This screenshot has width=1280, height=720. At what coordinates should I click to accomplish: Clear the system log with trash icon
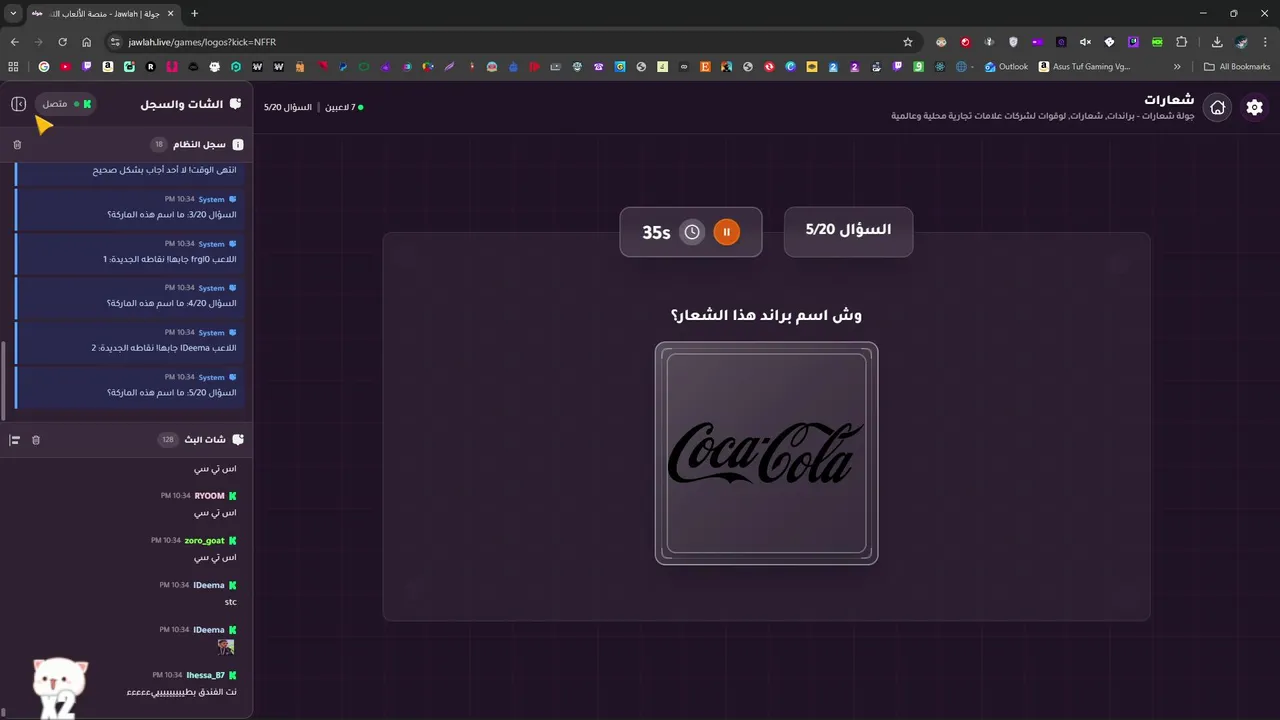click(x=17, y=145)
